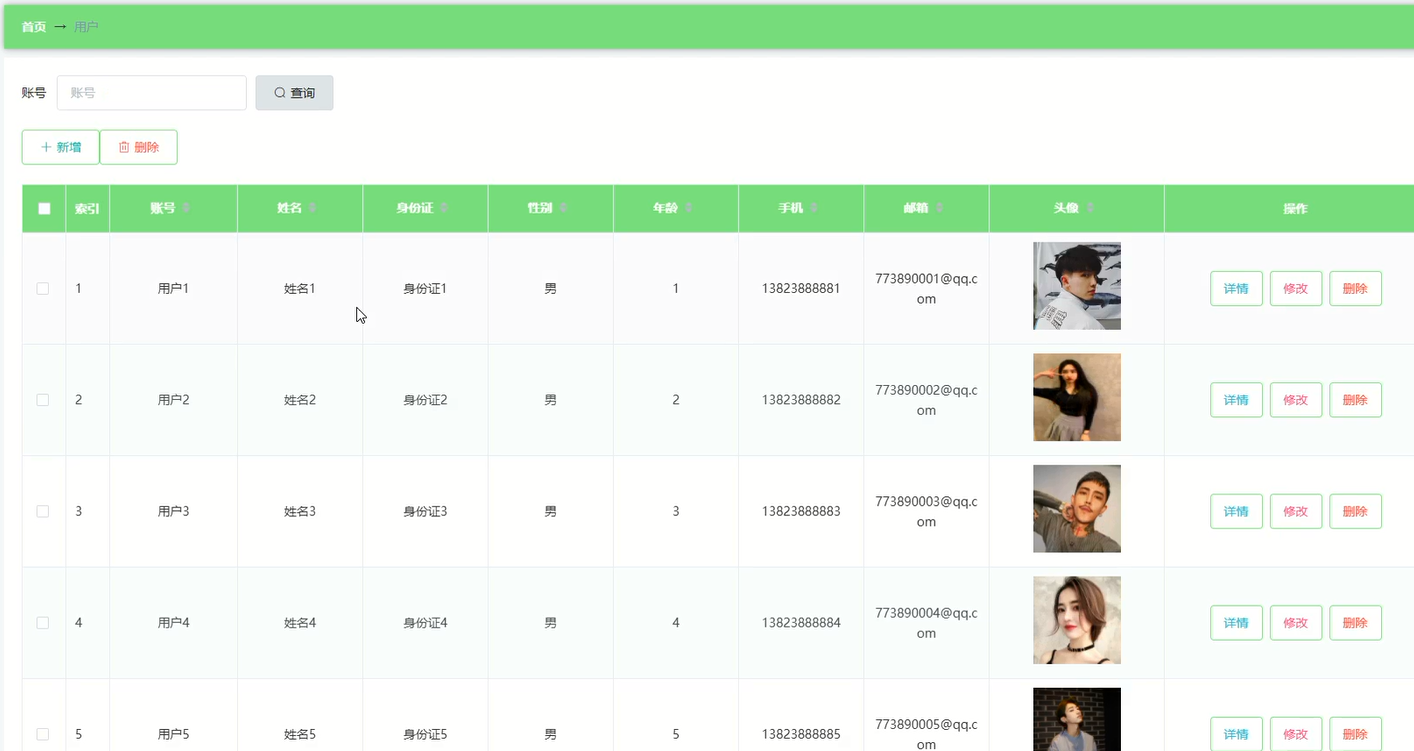Go to 首页 in the breadcrumb
The image size is (1414, 751).
pyautogui.click(x=34, y=27)
